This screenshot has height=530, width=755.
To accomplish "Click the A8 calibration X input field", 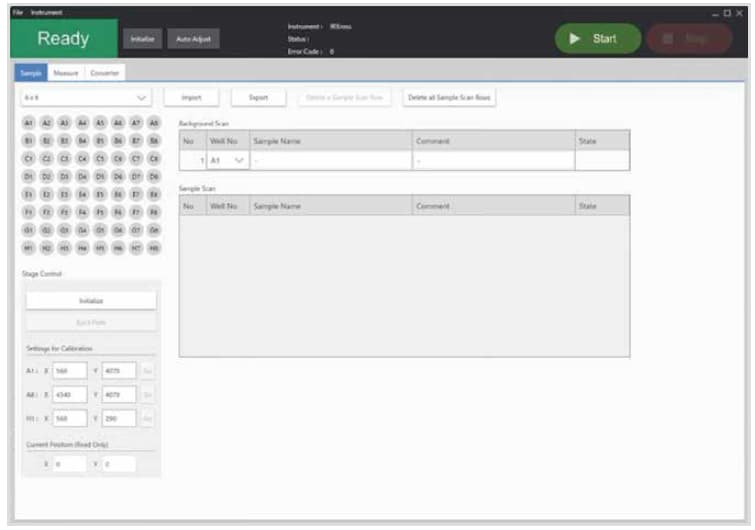I will pos(70,395).
